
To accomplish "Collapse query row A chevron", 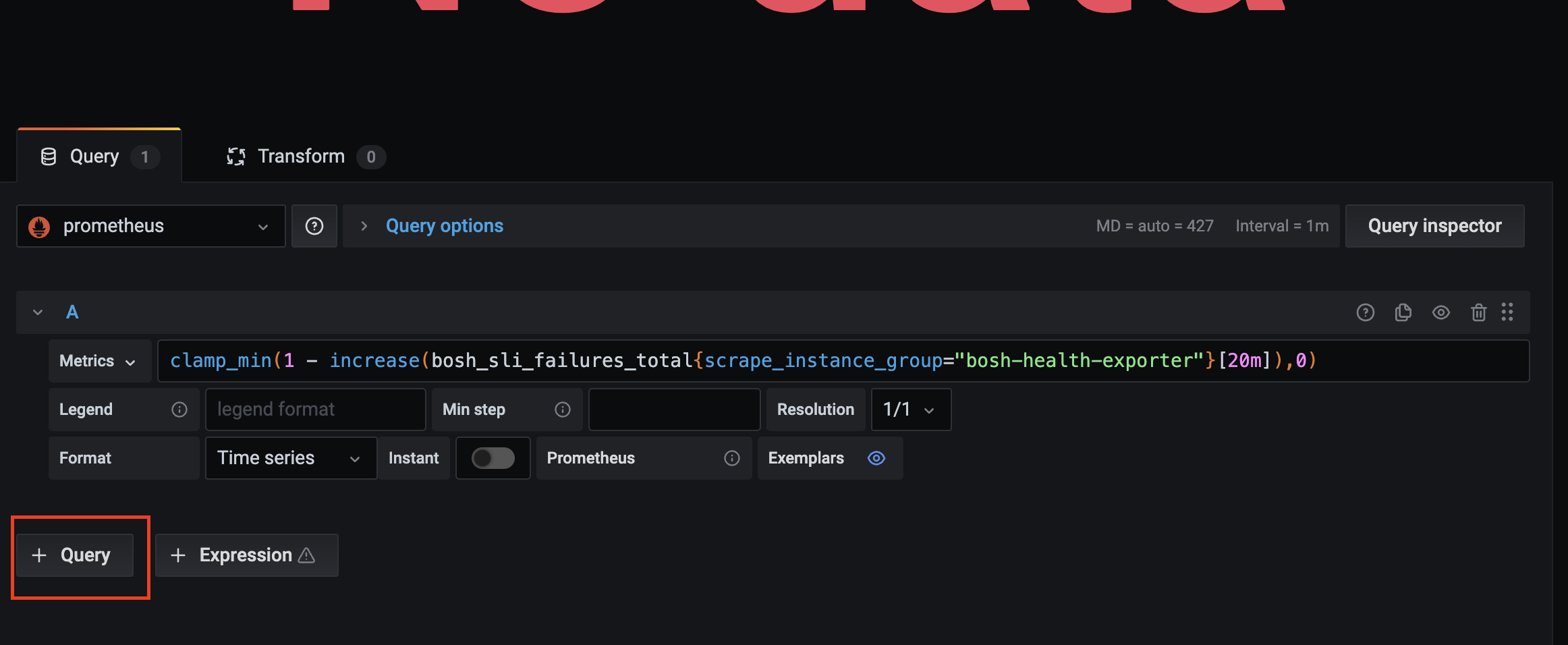I will pos(38,312).
